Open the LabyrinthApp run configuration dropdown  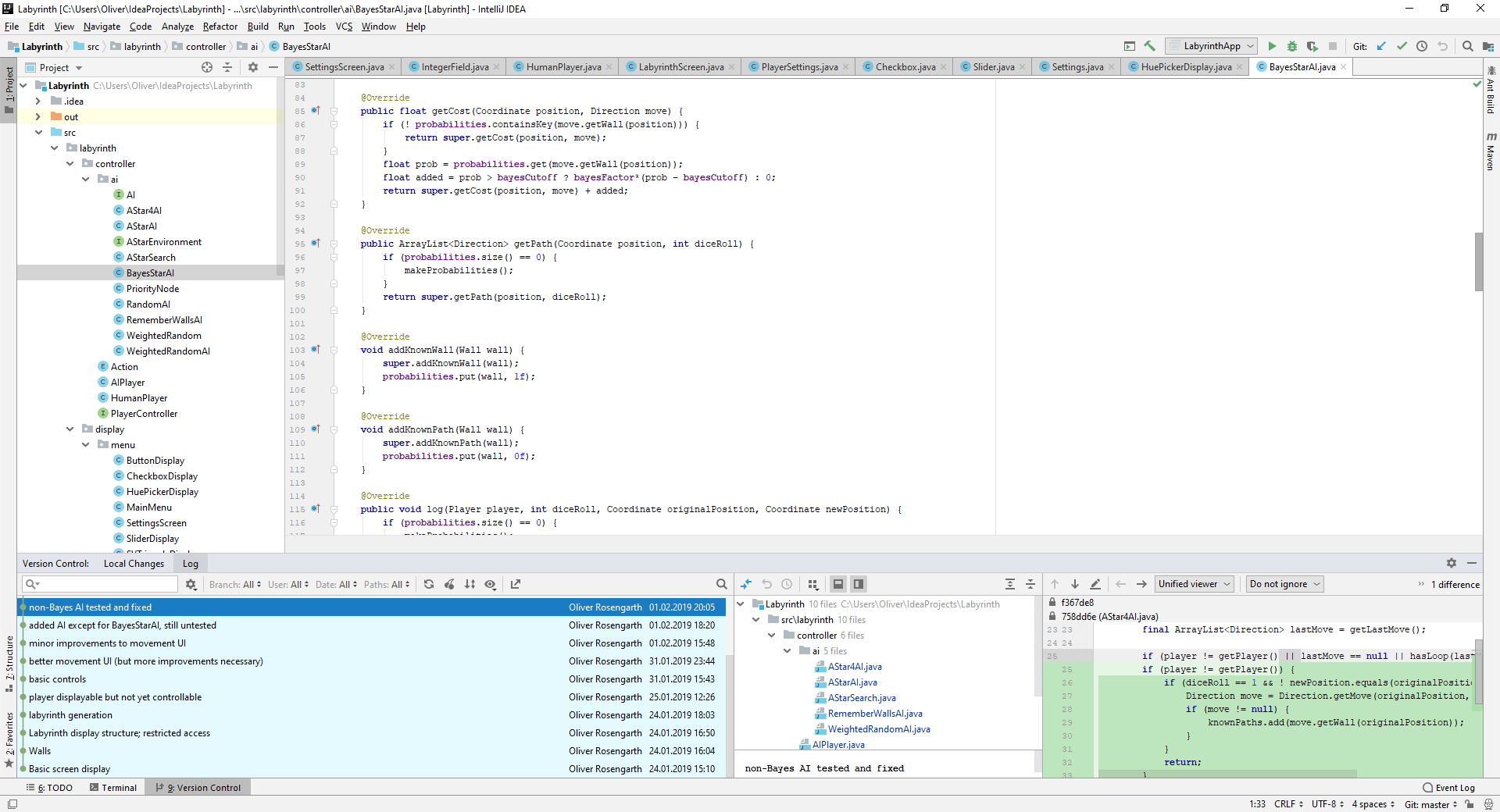coord(1211,47)
